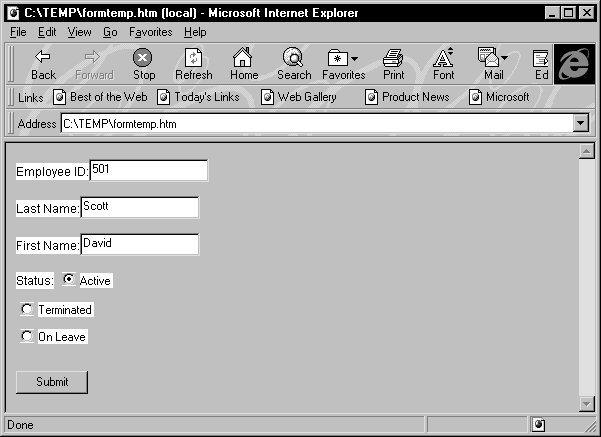Click the Submit form button
The image size is (601, 437).
52,382
